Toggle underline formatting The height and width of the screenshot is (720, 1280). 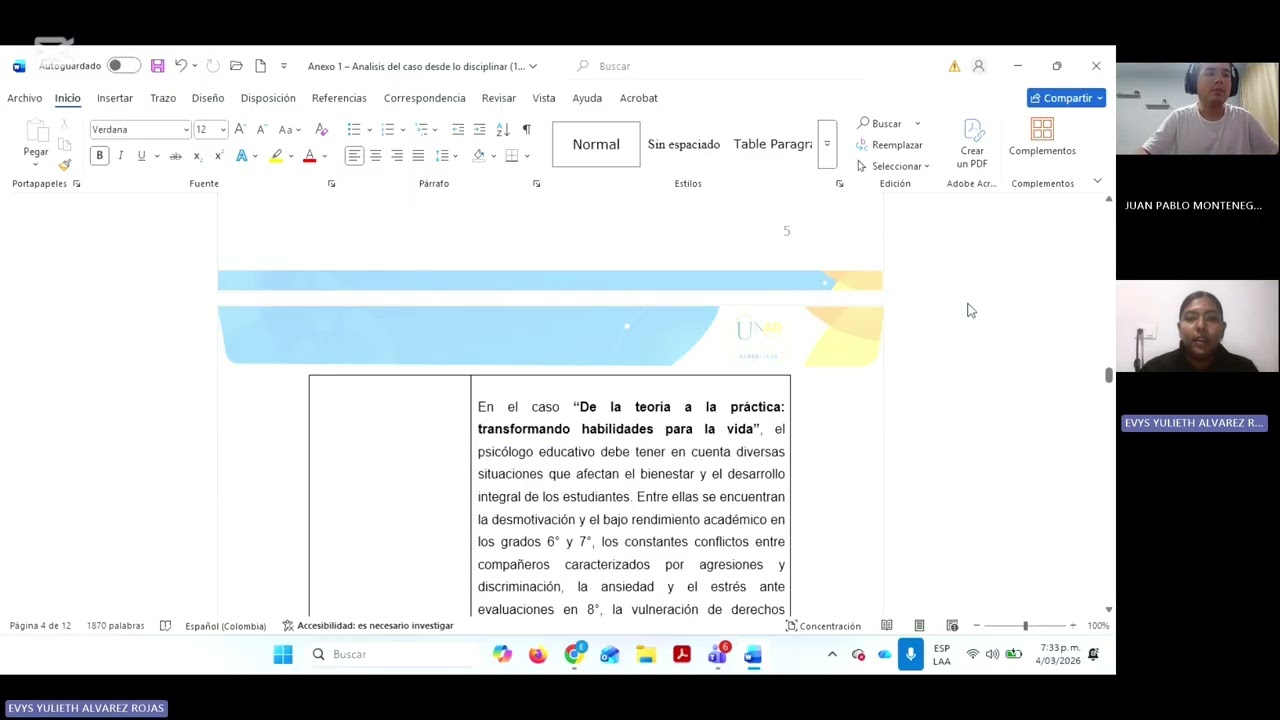pyautogui.click(x=141, y=156)
